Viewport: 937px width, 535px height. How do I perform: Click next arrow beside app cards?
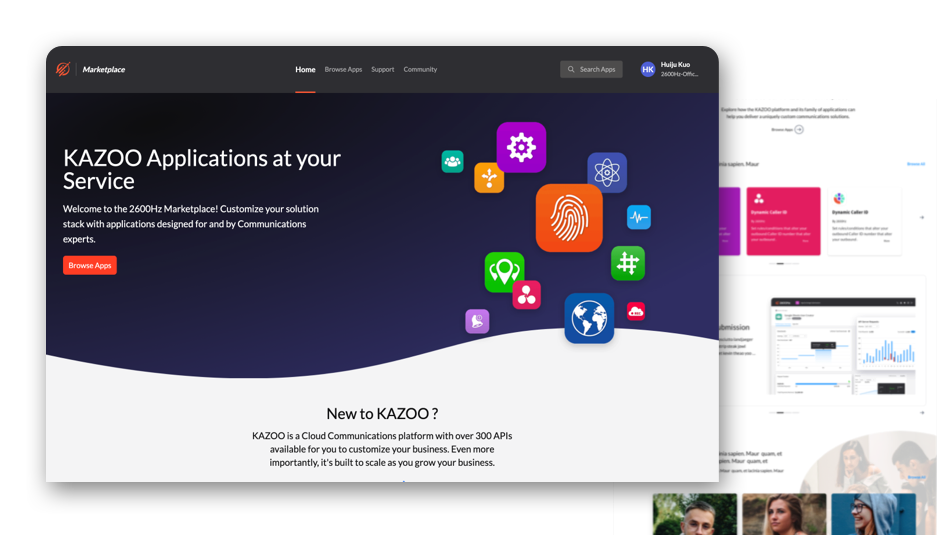pyautogui.click(x=921, y=218)
